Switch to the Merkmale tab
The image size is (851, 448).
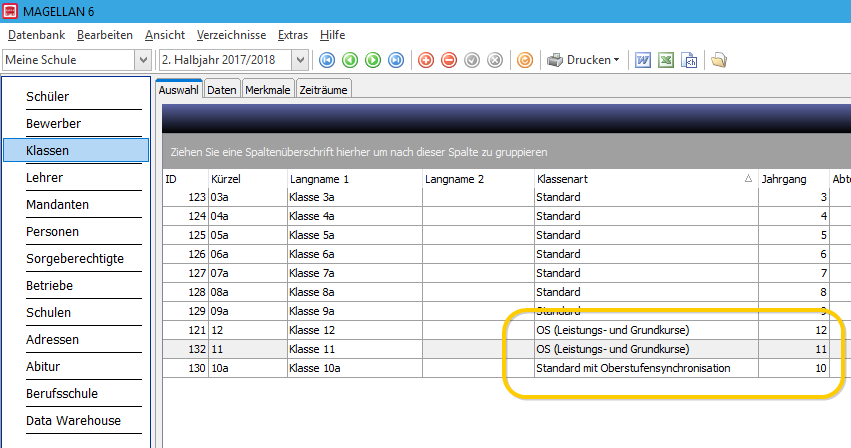(268, 90)
